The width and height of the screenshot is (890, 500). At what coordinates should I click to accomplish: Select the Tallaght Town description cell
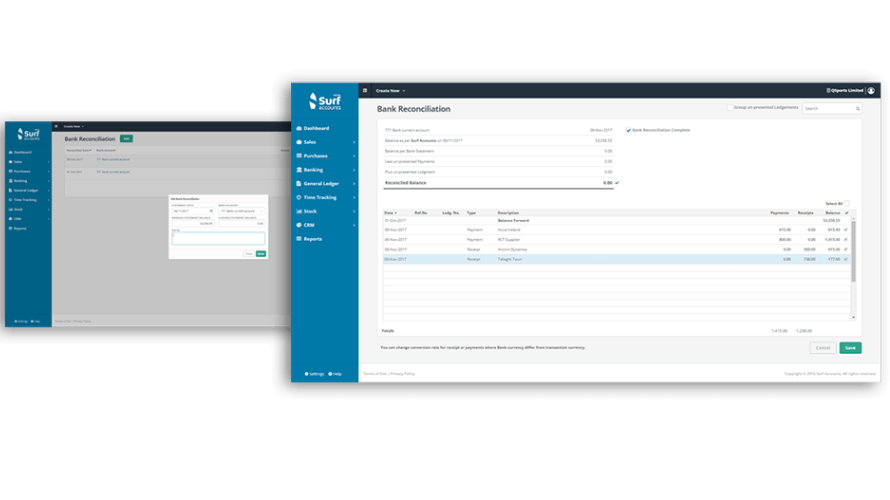click(510, 259)
